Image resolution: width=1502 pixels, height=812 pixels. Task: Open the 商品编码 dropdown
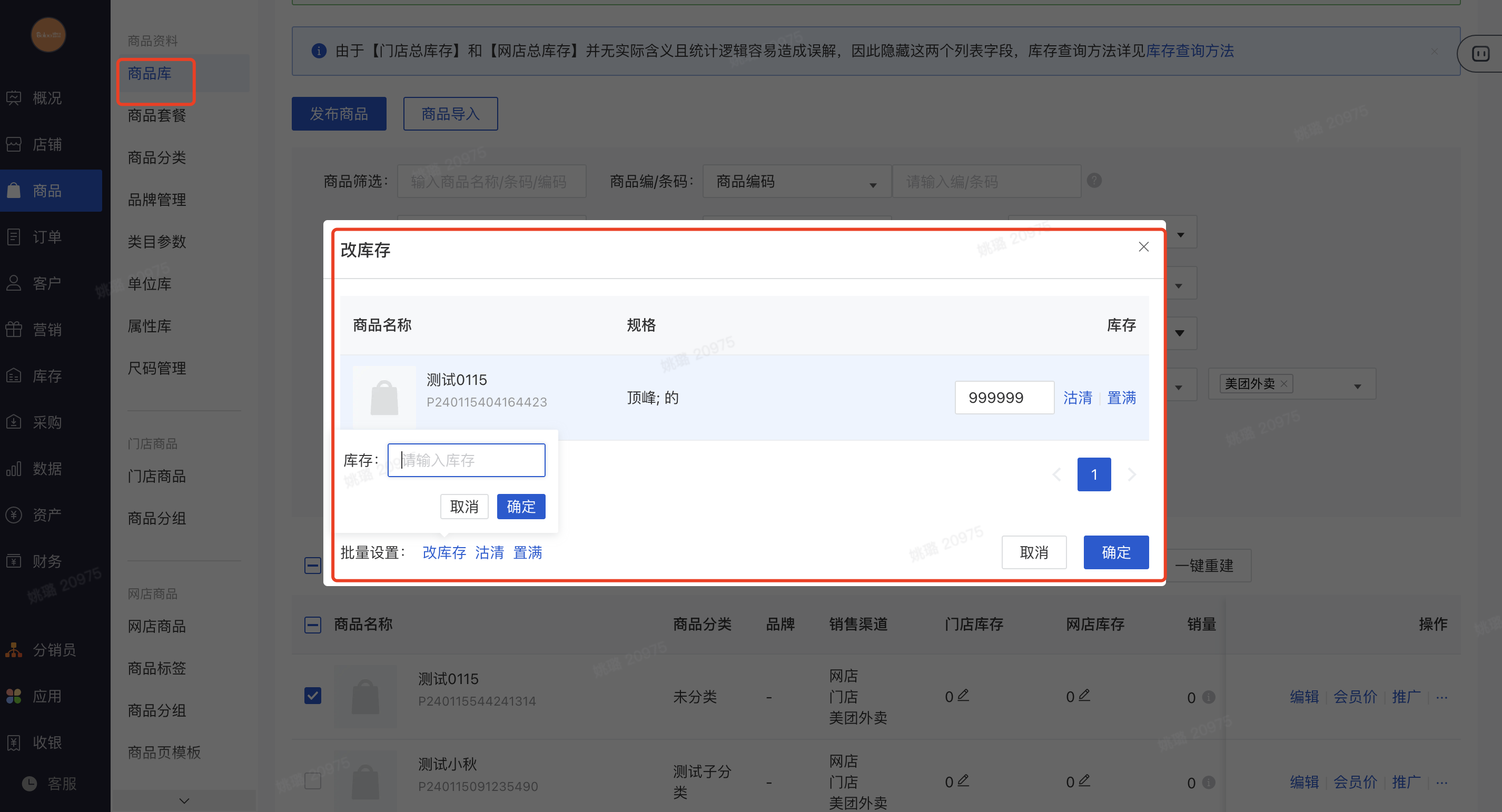(x=796, y=182)
